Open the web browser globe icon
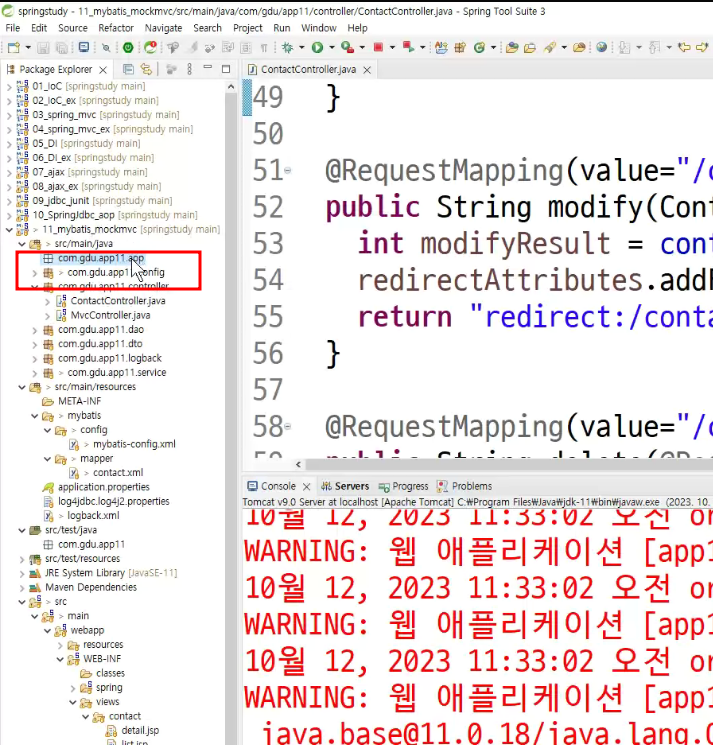The width and height of the screenshot is (713, 745). (601, 48)
